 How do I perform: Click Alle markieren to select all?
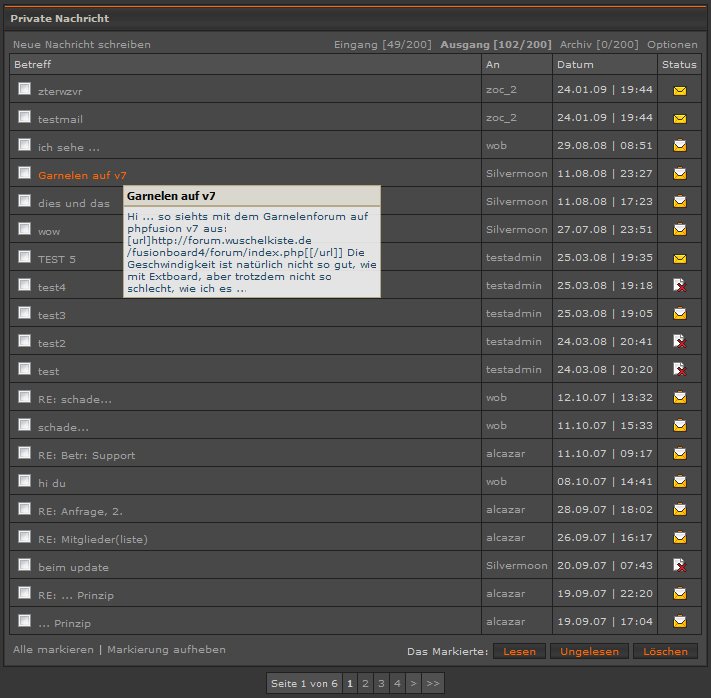pos(53,650)
